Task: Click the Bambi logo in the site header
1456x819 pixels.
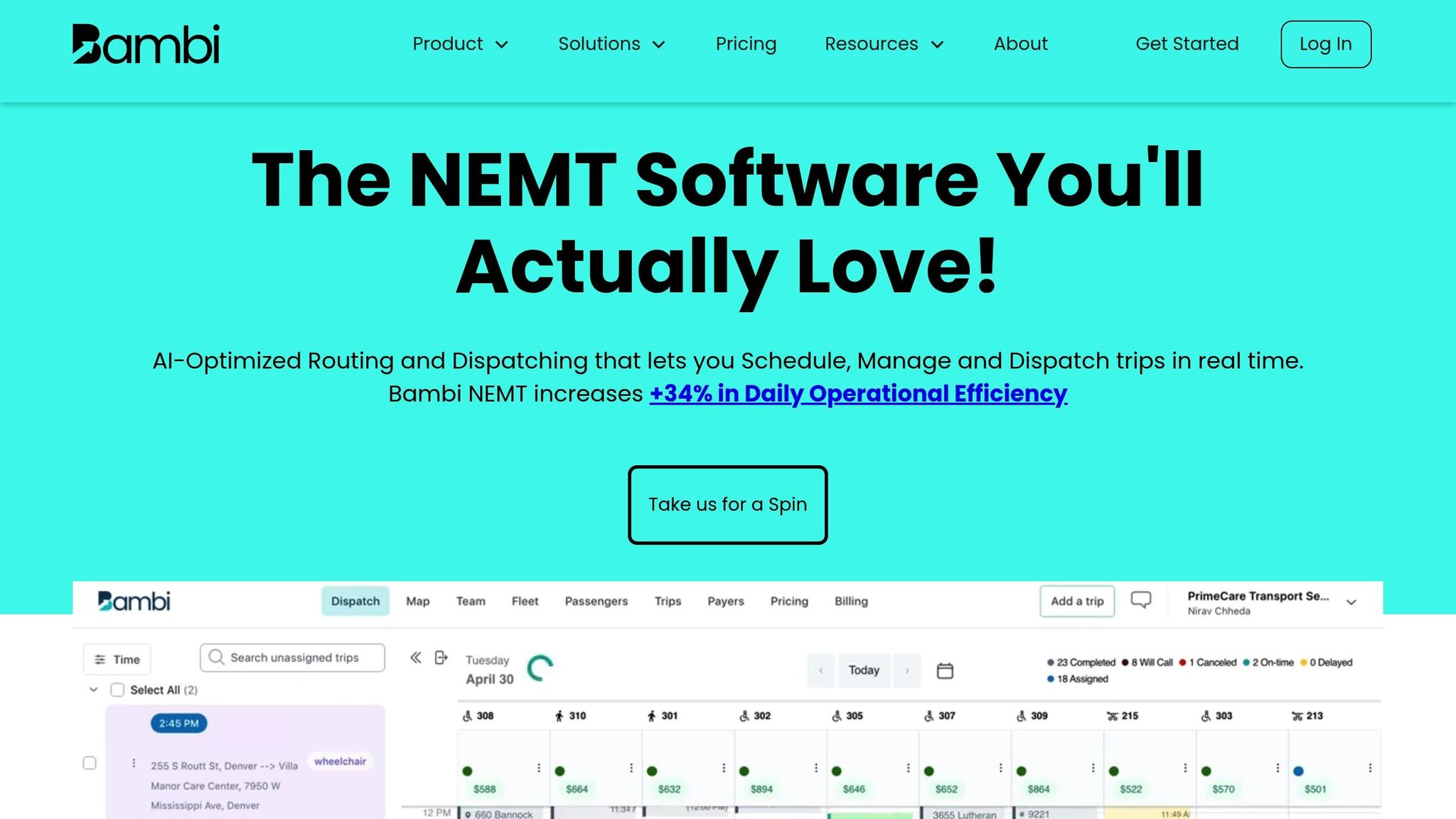Action: point(146,44)
